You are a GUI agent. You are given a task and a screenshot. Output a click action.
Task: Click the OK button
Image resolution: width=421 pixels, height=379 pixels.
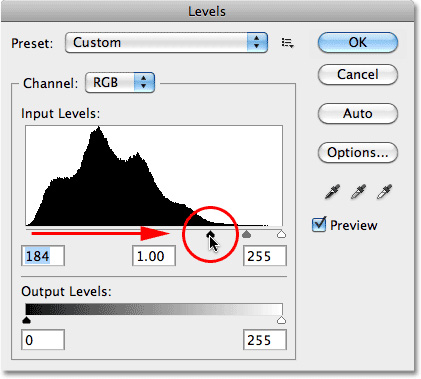click(358, 42)
